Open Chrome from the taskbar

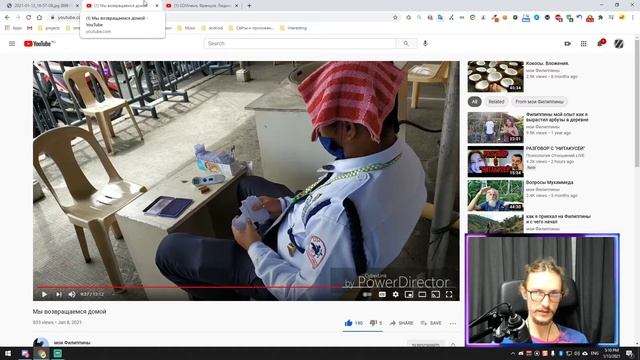coord(42,353)
